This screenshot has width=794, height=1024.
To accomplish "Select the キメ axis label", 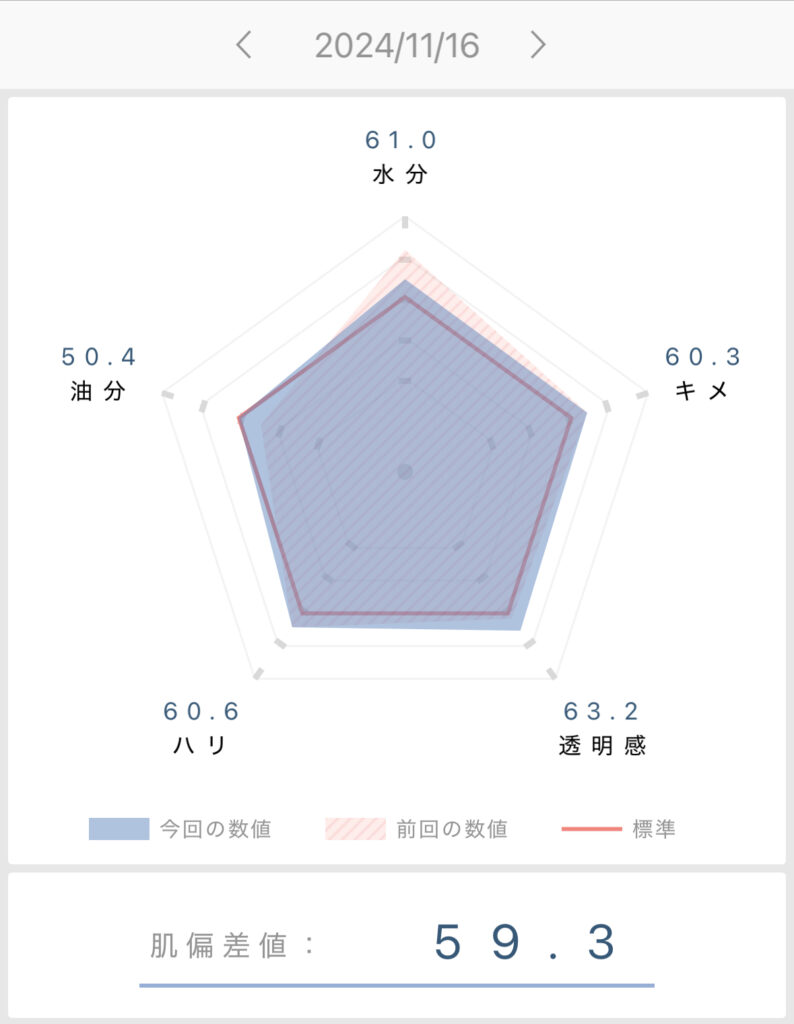I will click(701, 391).
